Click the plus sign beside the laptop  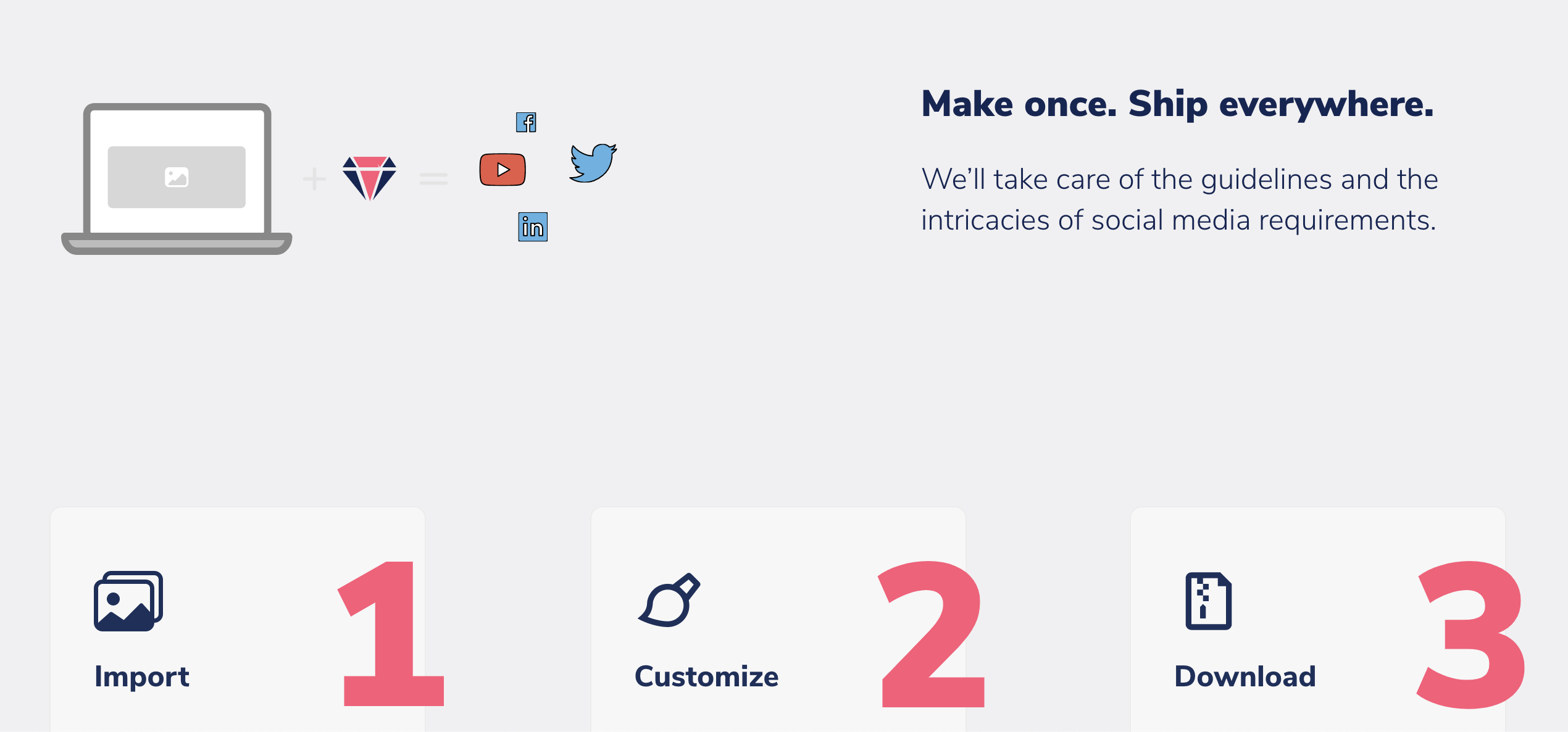[x=314, y=179]
